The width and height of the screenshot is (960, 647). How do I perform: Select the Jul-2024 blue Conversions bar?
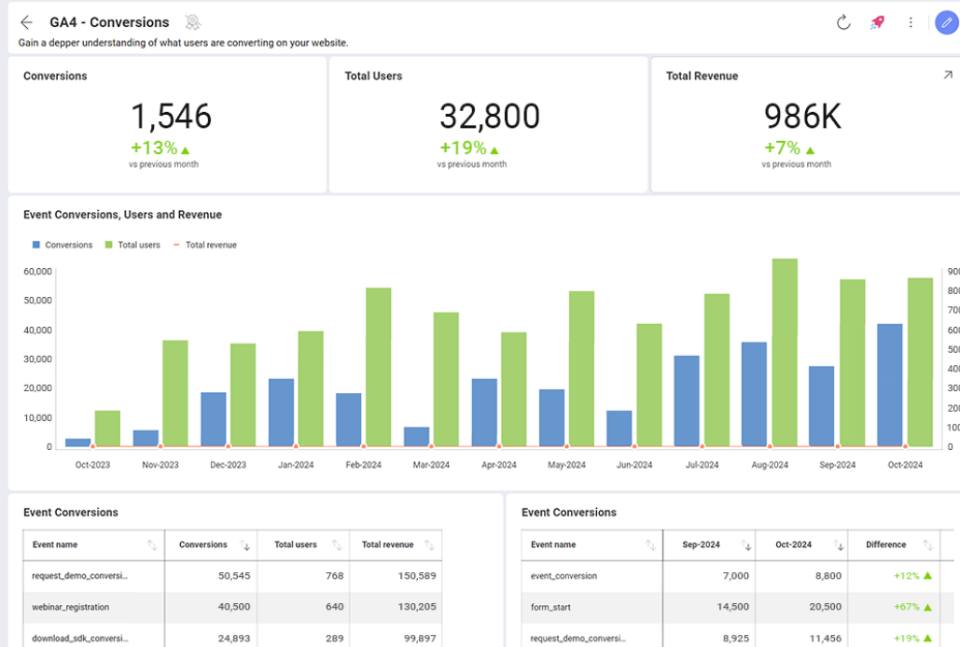[x=686, y=401]
